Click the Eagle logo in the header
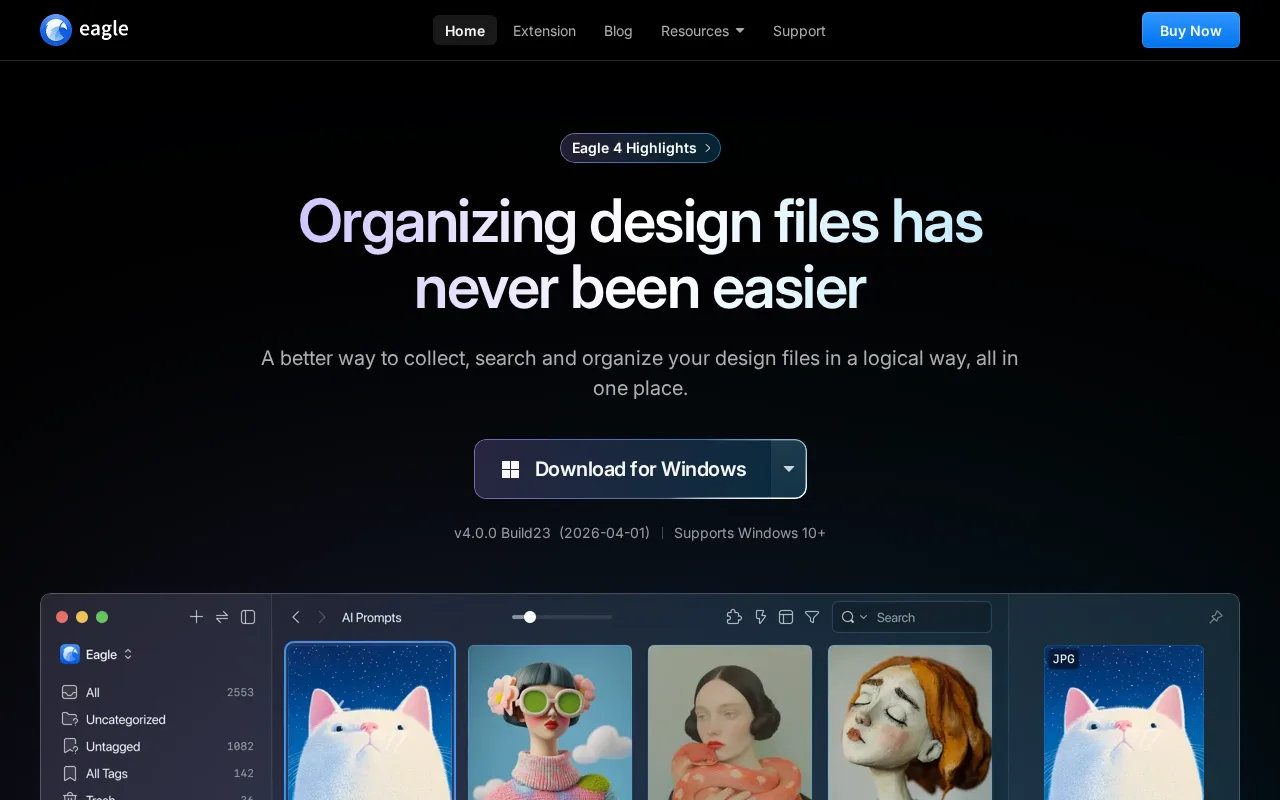 pos(84,30)
